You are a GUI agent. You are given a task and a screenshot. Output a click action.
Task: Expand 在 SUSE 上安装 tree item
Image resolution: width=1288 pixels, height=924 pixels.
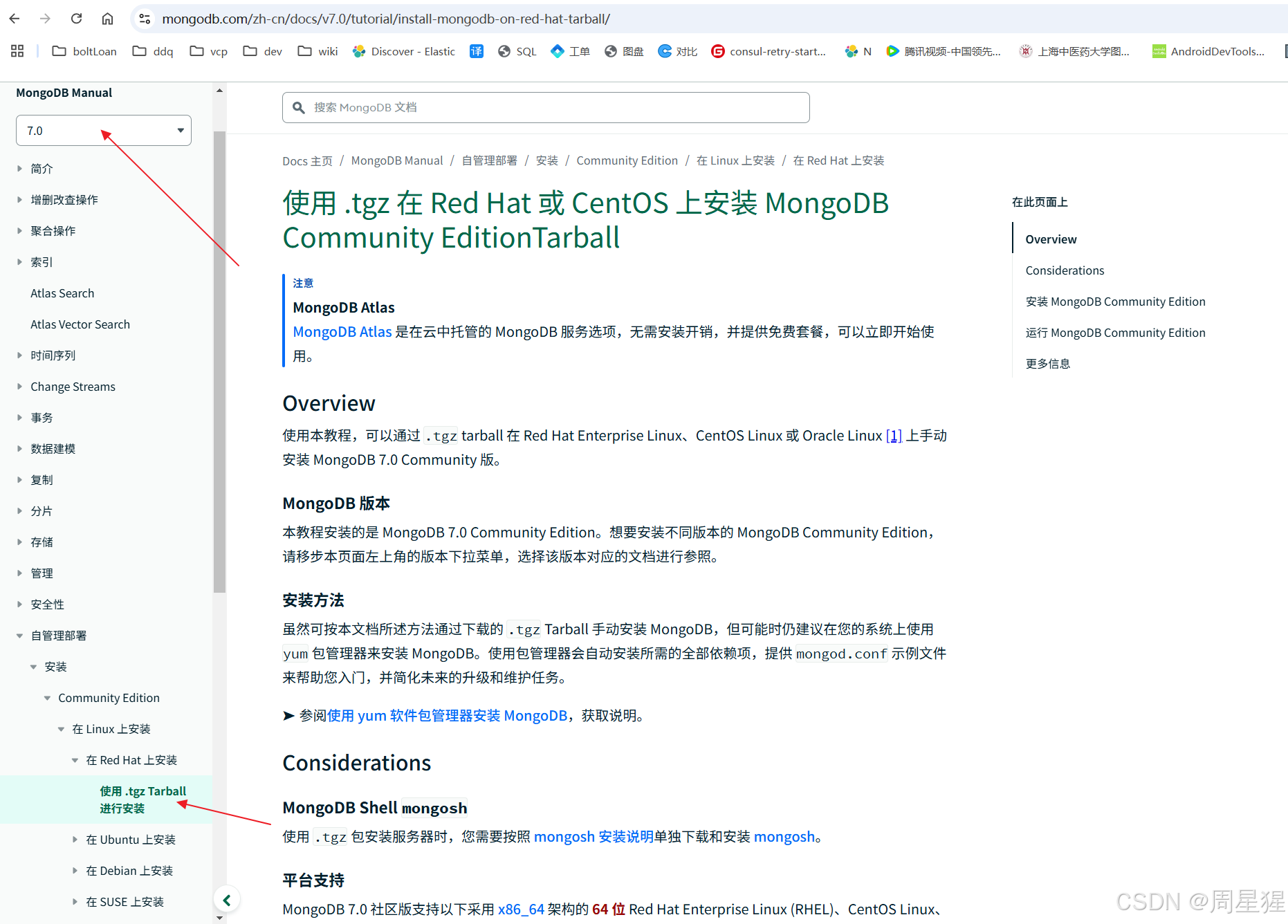click(75, 901)
